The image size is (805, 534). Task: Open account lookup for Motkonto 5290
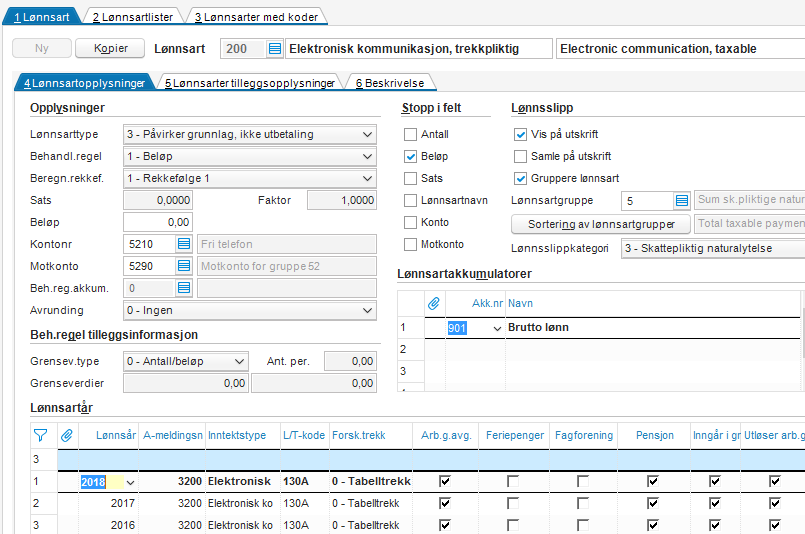[x=183, y=266]
